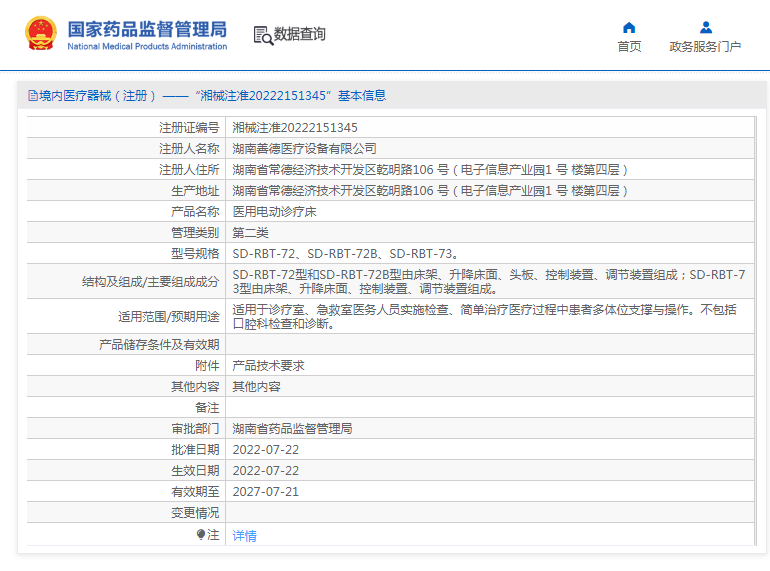Click the national emblem logo icon

point(41,34)
